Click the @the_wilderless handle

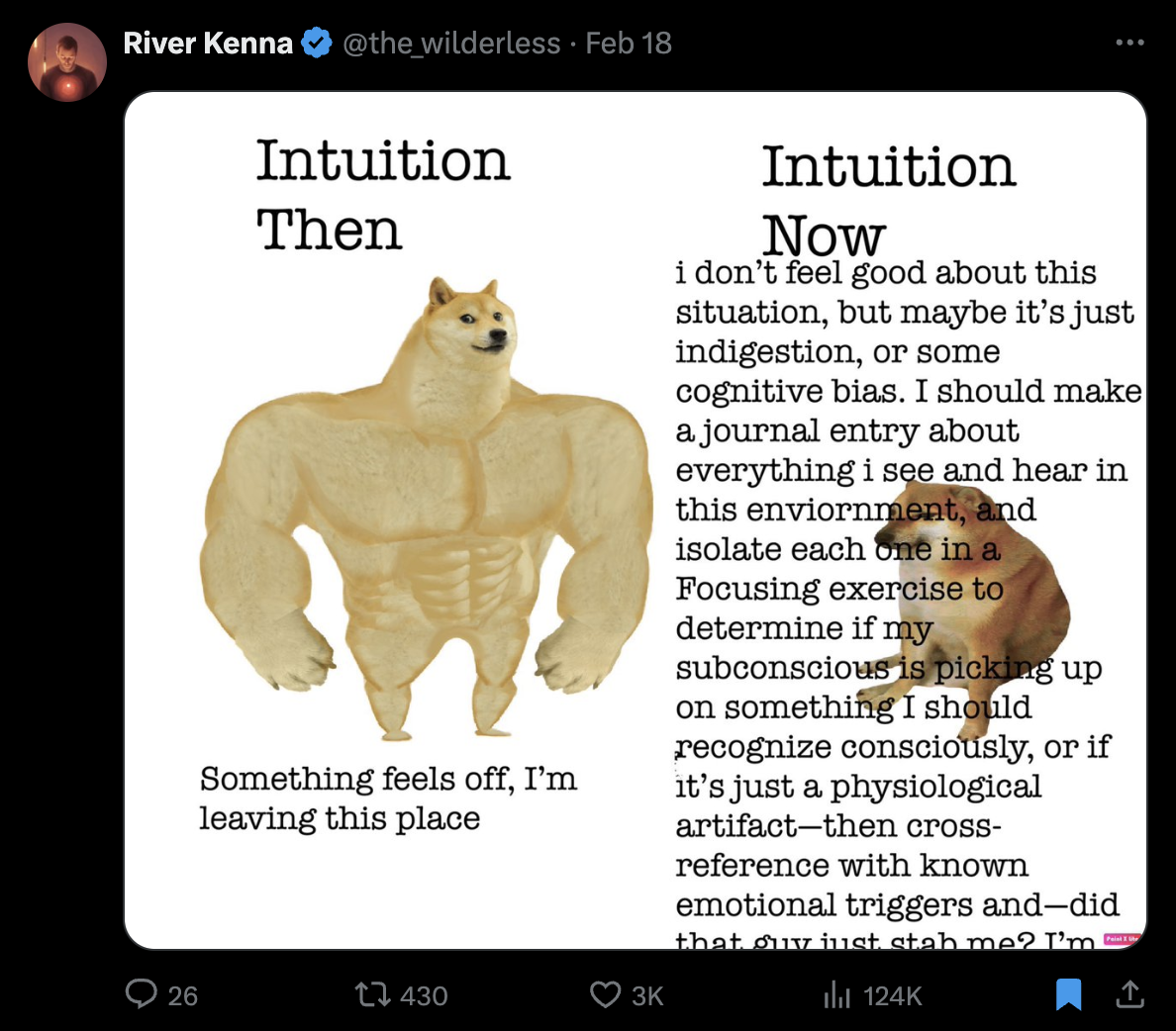pos(451,43)
